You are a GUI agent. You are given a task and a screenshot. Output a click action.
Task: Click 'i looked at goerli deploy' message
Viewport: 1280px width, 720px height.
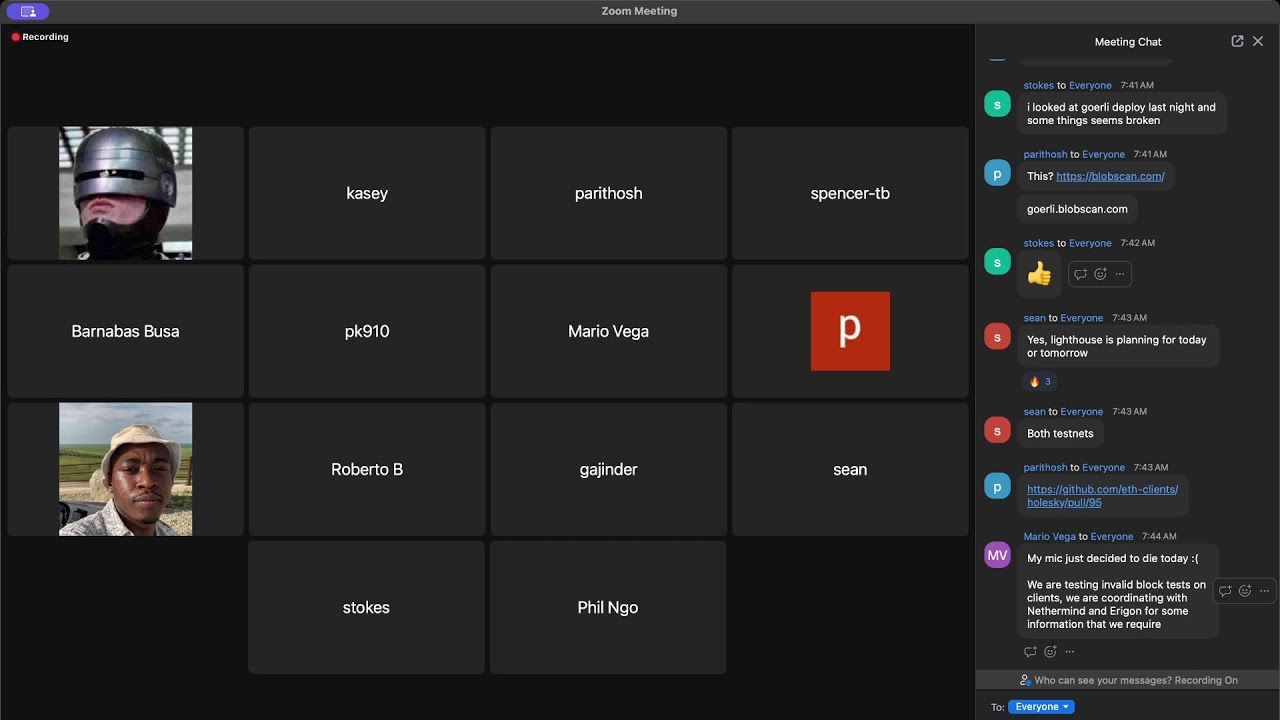click(1122, 114)
